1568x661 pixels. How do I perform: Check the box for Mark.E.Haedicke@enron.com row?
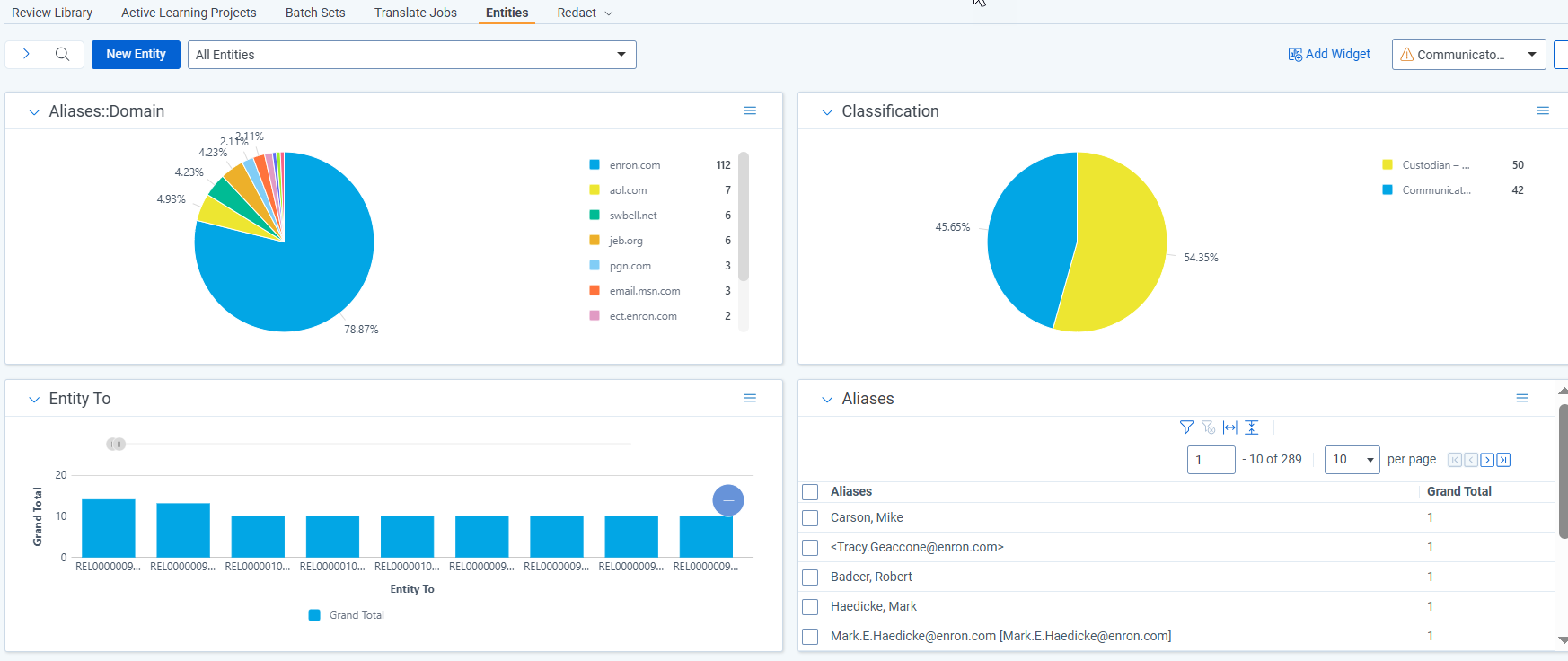point(810,637)
